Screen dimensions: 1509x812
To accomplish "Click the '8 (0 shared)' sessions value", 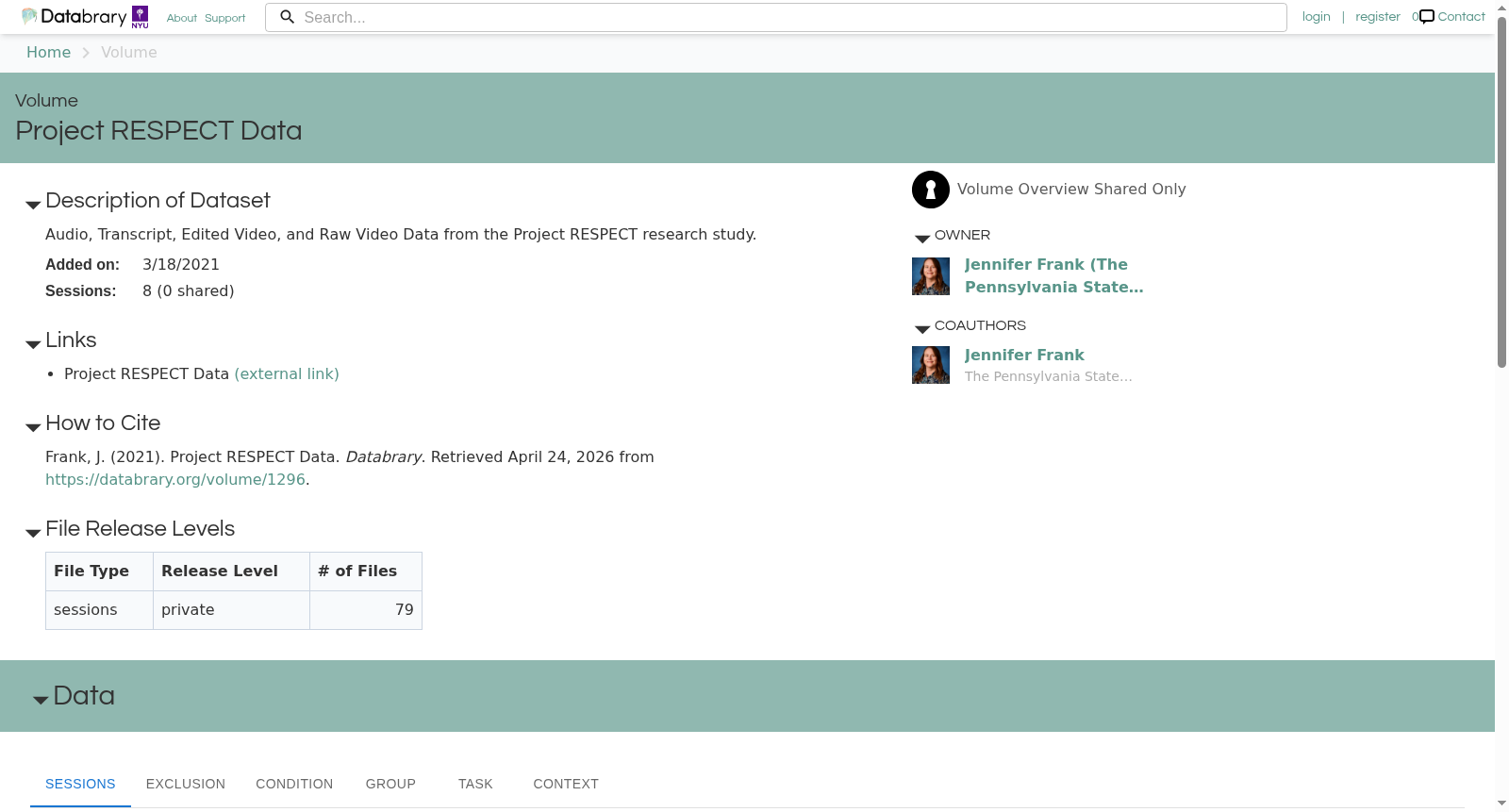I will 189,291.
